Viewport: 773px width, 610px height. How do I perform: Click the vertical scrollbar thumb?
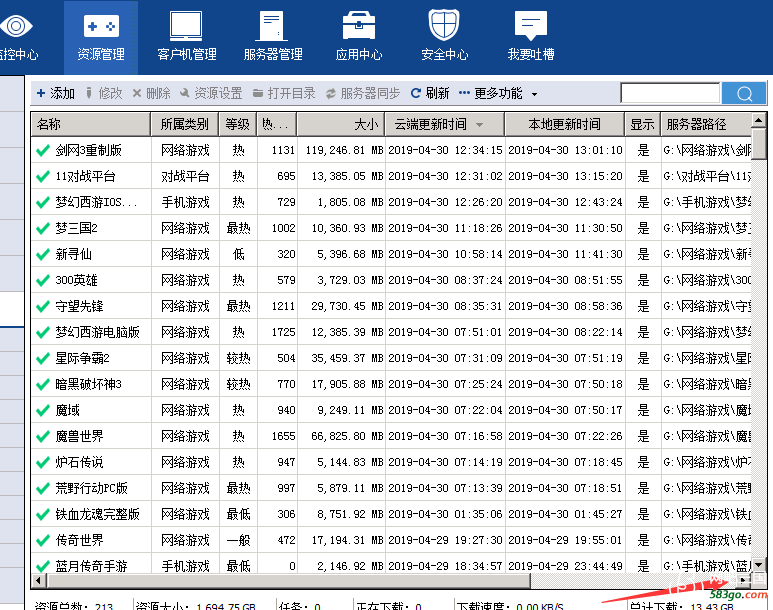coord(759,144)
